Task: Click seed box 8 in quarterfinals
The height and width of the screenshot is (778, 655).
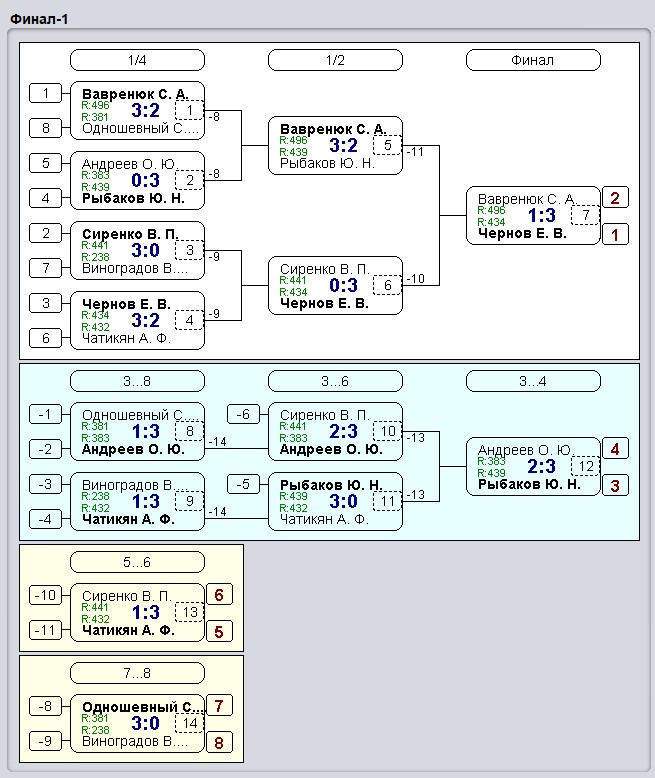Action: coord(46,128)
